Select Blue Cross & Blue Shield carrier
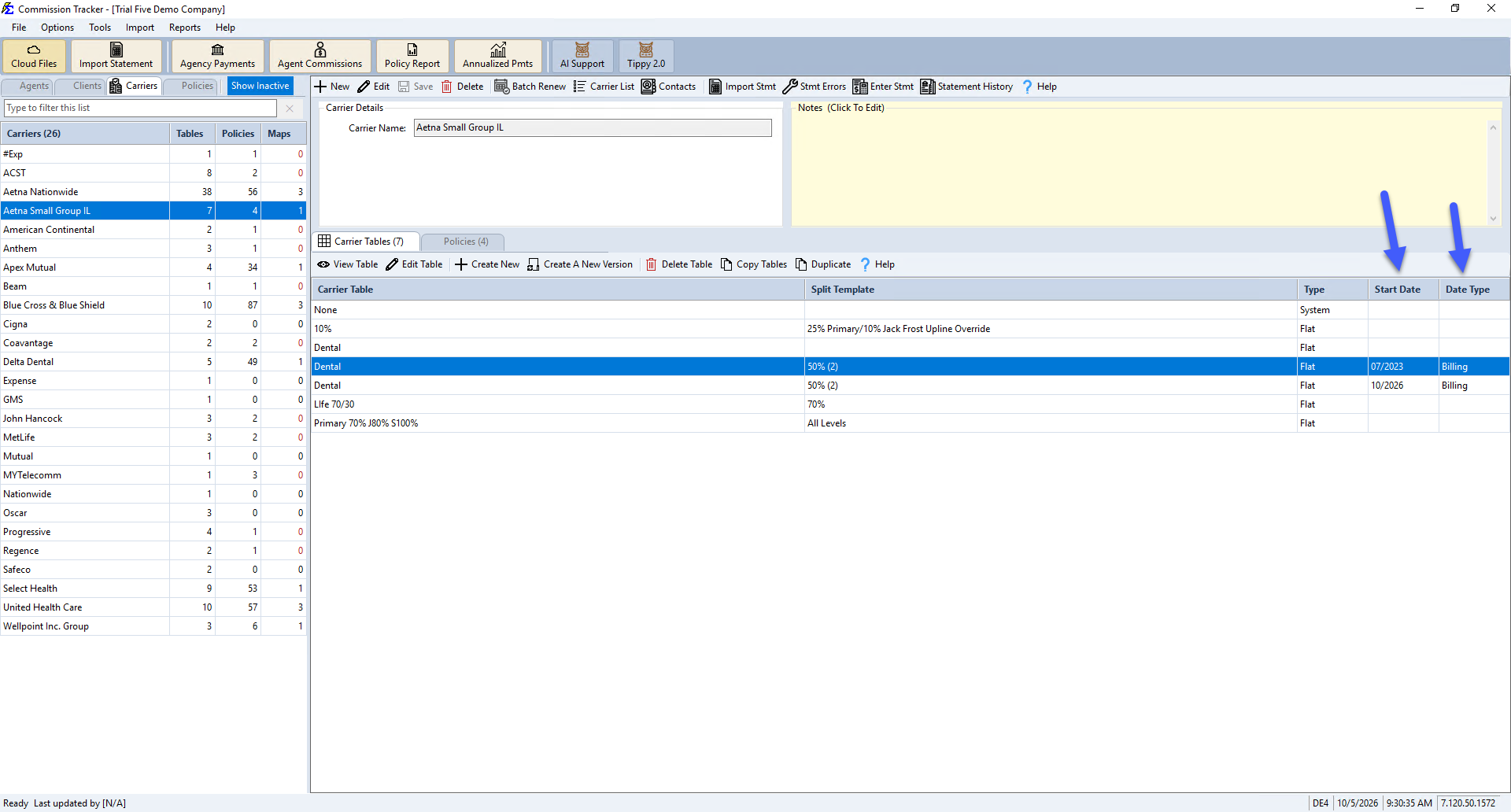The height and width of the screenshot is (812, 1511). tap(153, 305)
